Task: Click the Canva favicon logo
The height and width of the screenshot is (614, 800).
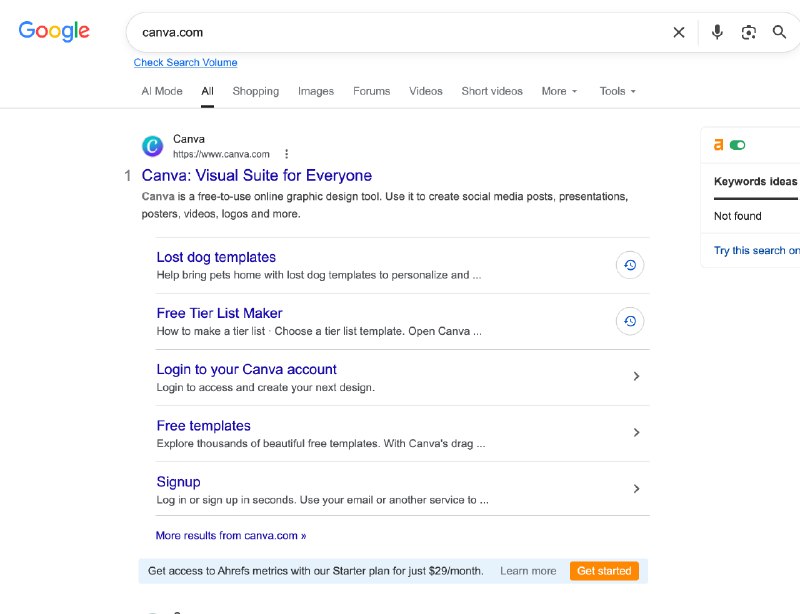Action: click(x=152, y=146)
